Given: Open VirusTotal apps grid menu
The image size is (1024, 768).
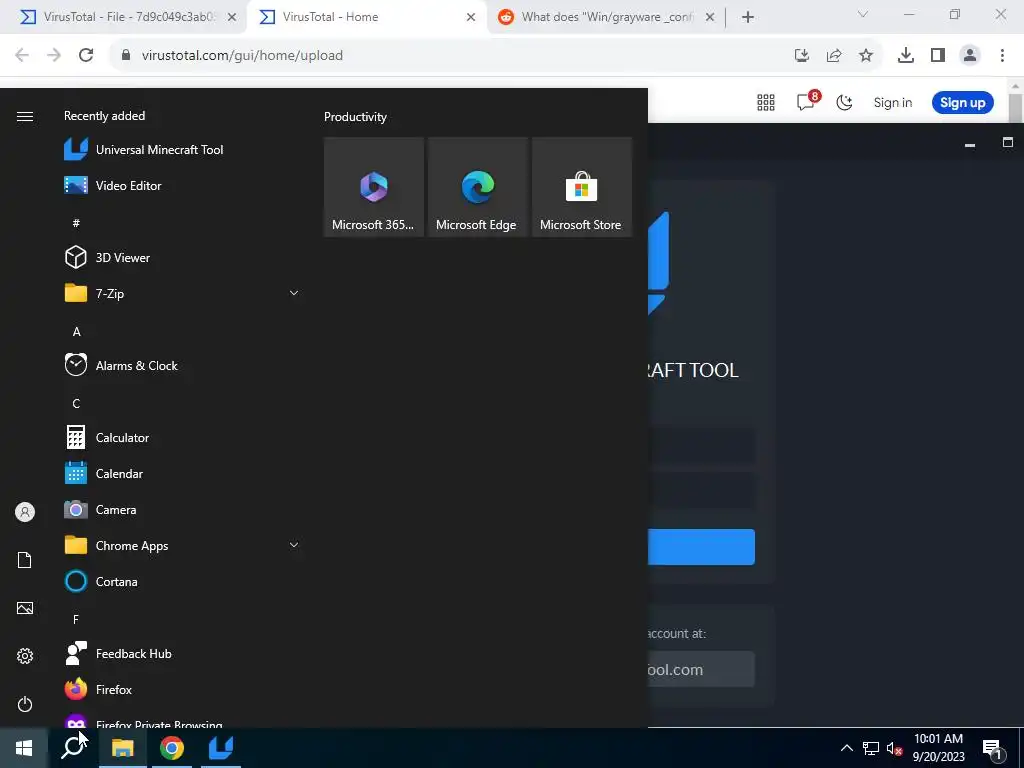Looking at the screenshot, I should pyautogui.click(x=766, y=103).
